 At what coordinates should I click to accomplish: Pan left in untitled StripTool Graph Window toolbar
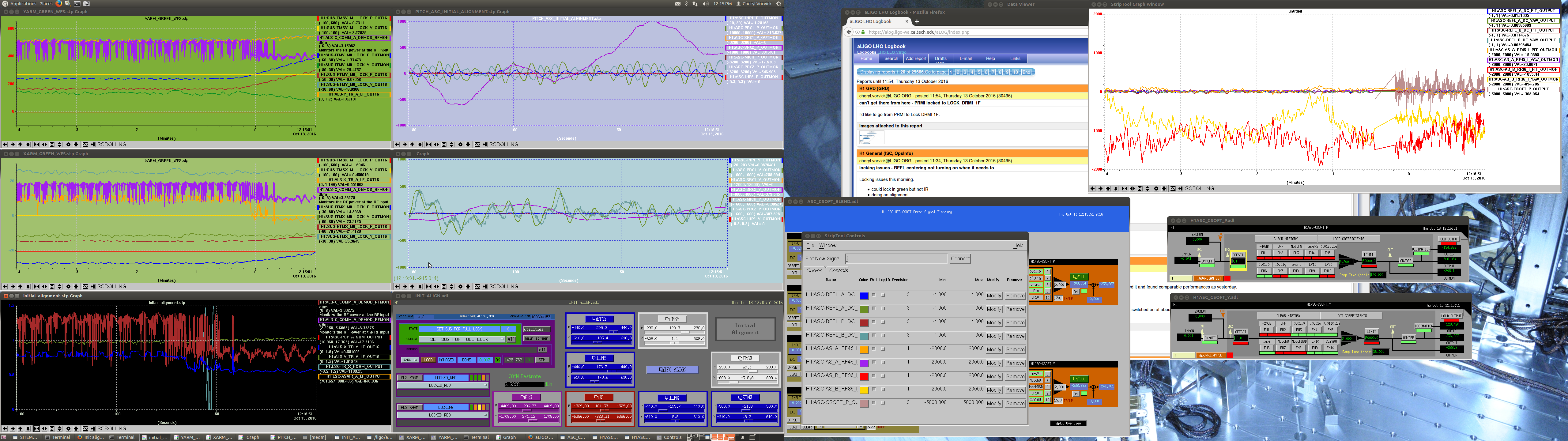(1093, 189)
